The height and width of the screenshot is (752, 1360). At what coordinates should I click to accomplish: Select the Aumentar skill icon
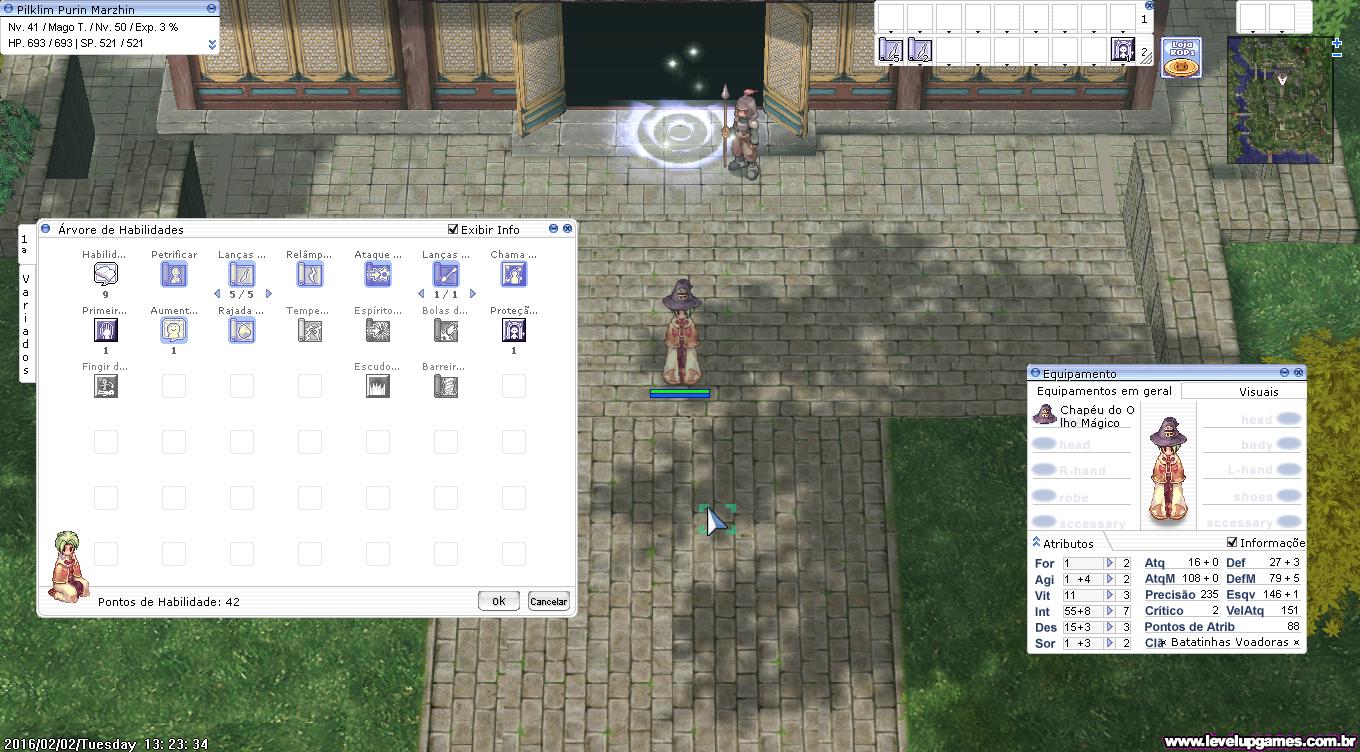(174, 331)
